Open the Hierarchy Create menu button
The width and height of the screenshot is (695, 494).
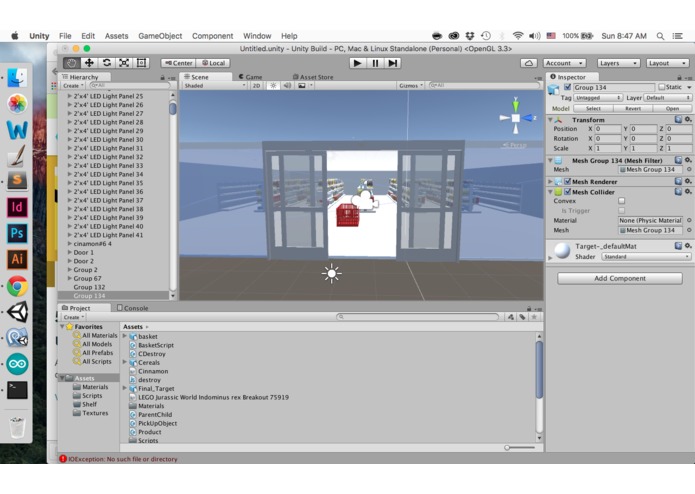point(73,86)
